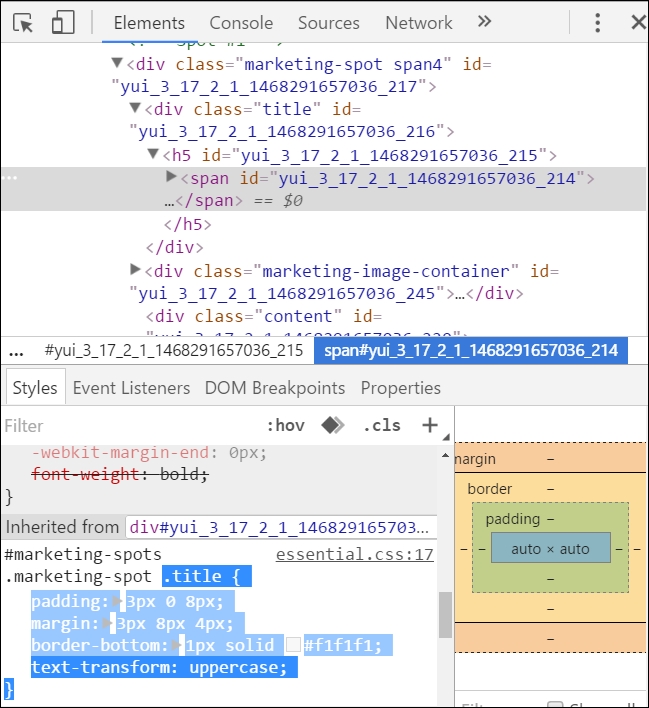Select the span#yui_..._214 breadcrumb
The image size is (649, 708).
pyautogui.click(x=471, y=350)
